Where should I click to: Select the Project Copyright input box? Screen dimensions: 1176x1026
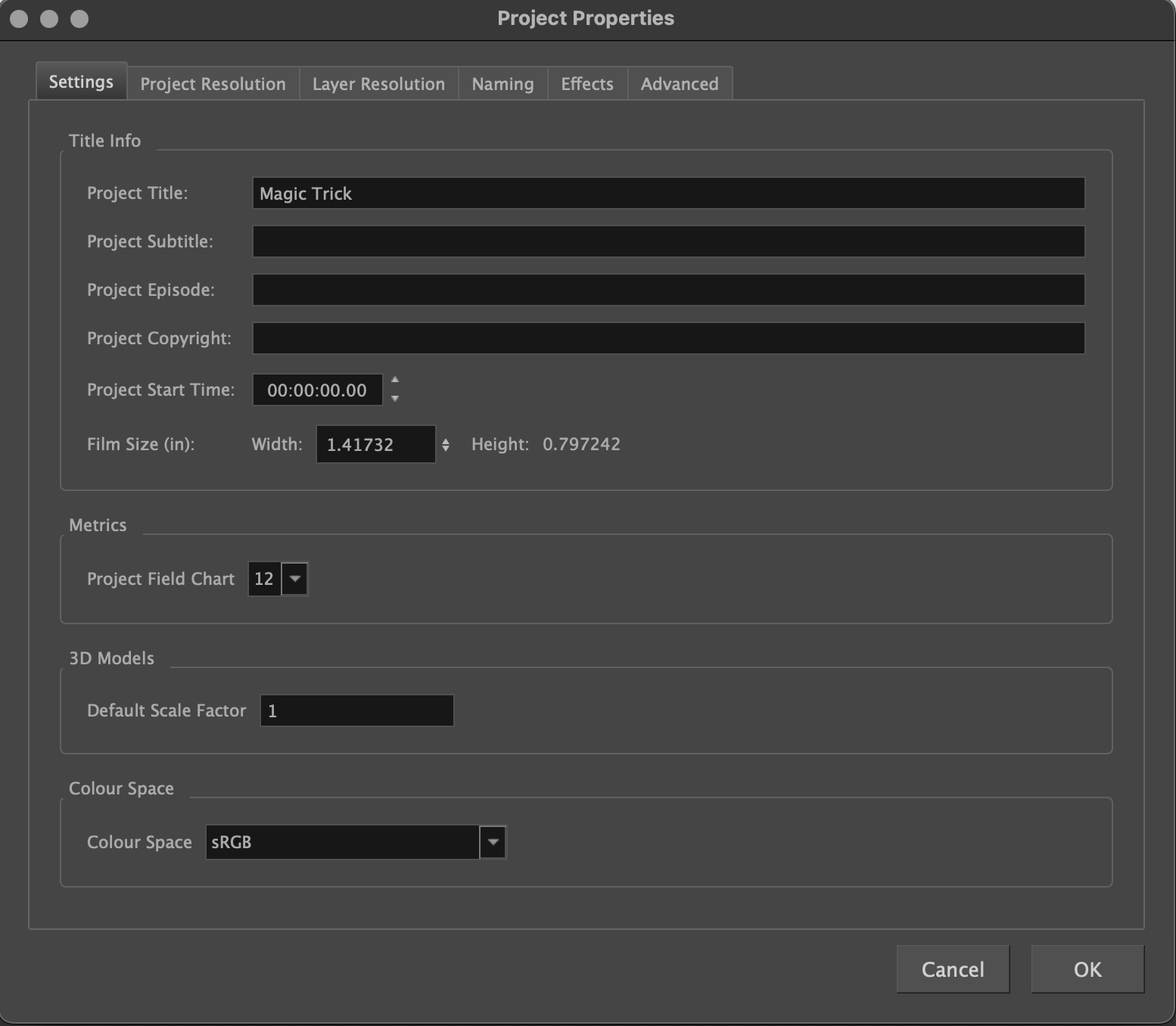point(667,339)
